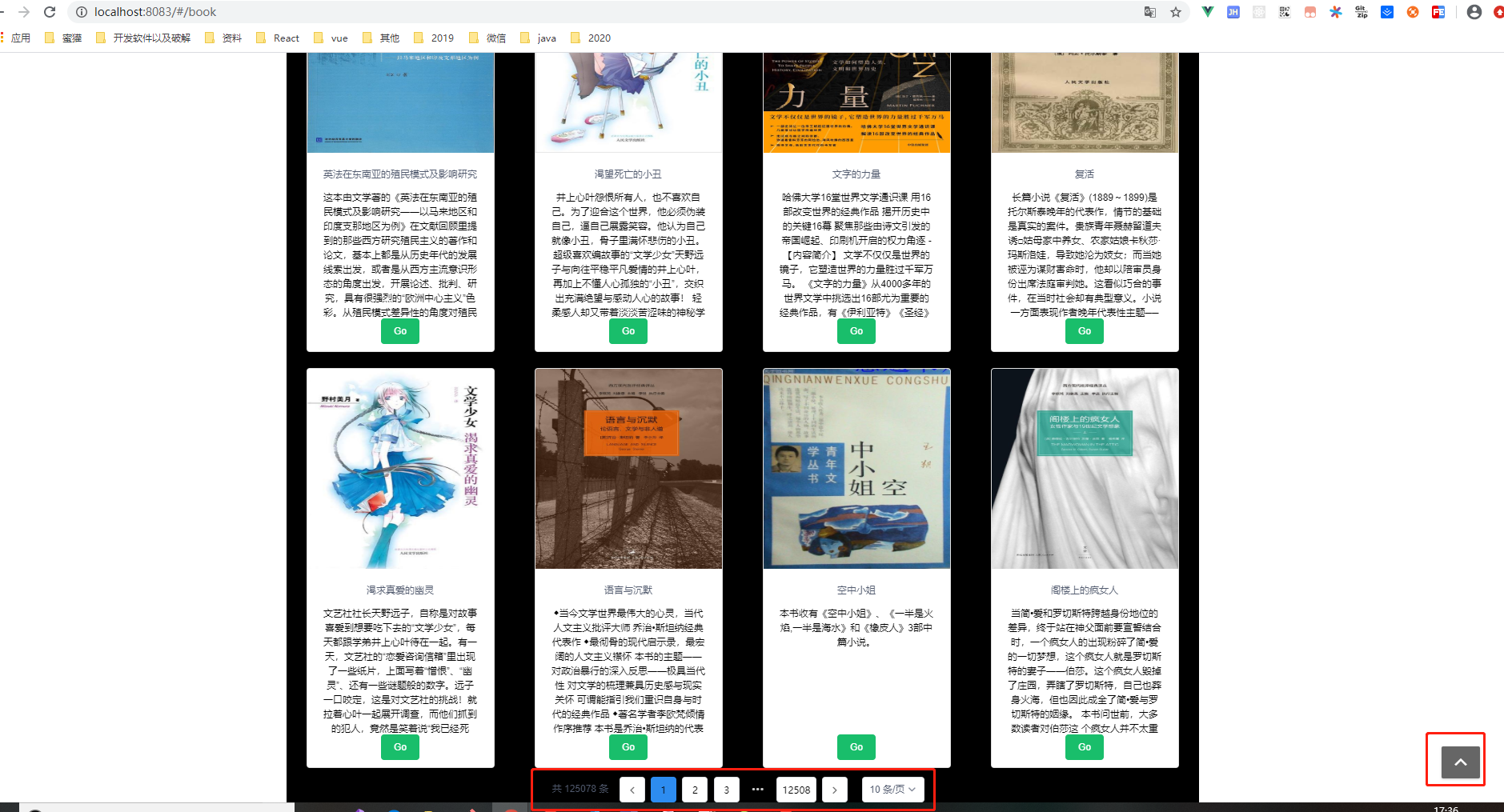Jump to last page 12508

pyautogui.click(x=796, y=790)
